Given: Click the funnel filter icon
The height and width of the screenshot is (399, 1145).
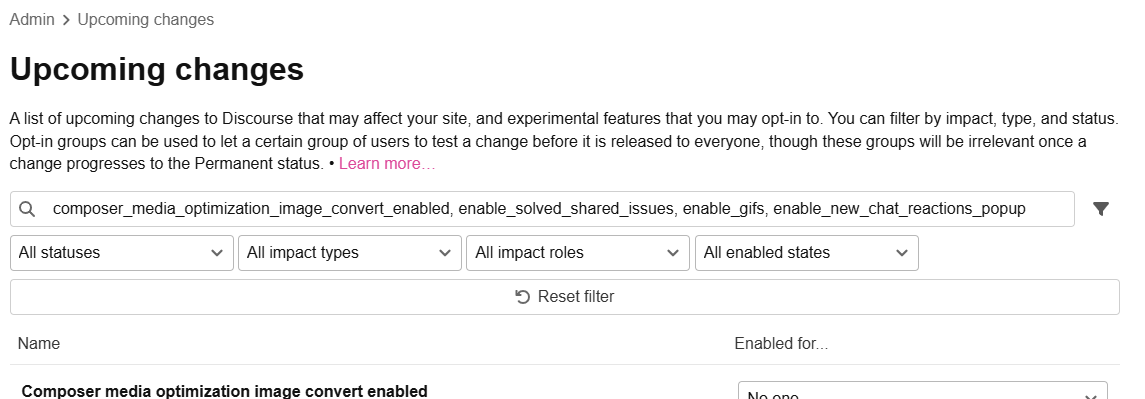Looking at the screenshot, I should point(1100,209).
